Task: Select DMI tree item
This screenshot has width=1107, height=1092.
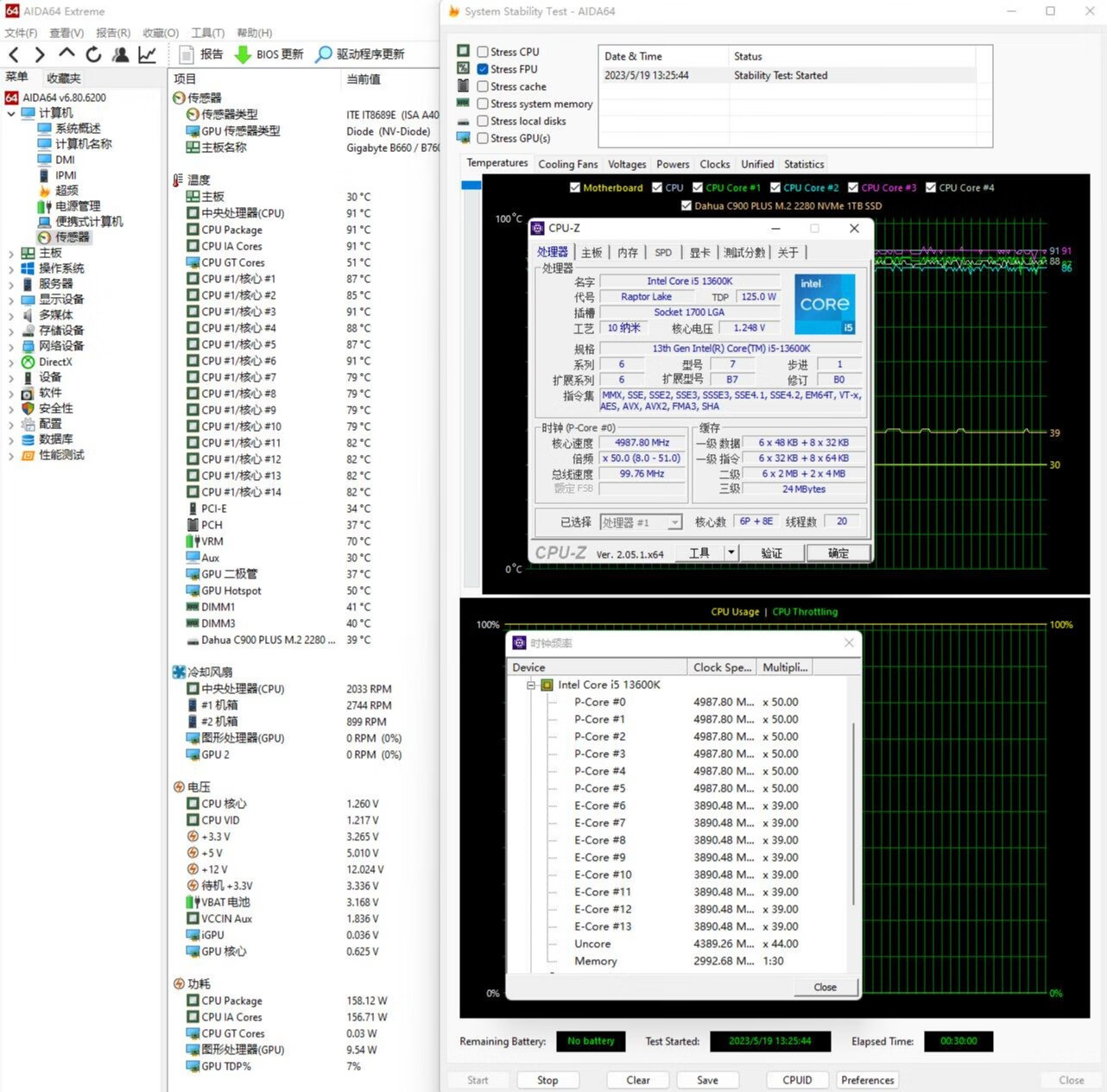Action: click(65, 159)
